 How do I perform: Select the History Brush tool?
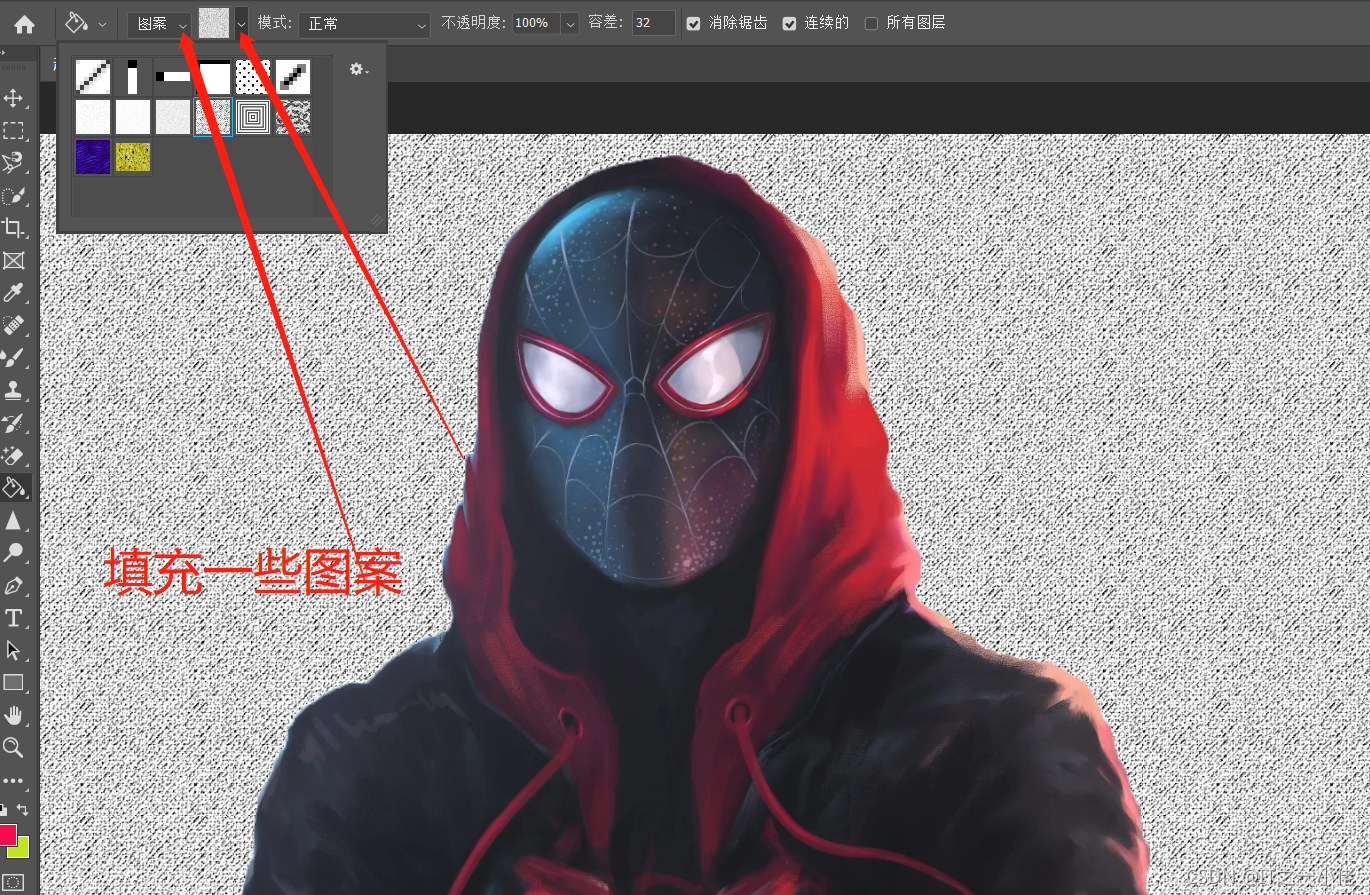13,423
